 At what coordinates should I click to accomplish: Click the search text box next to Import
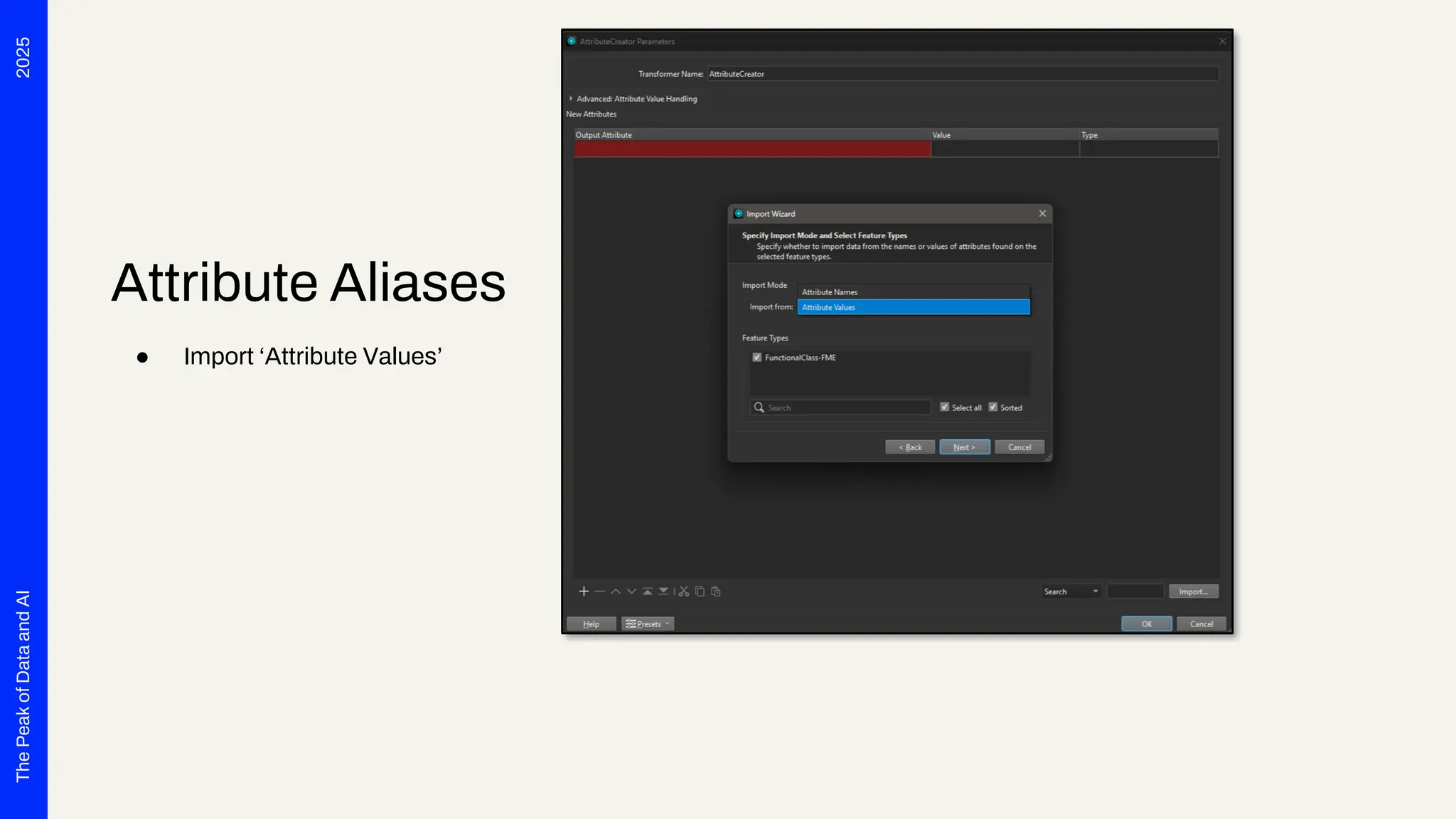1135,591
